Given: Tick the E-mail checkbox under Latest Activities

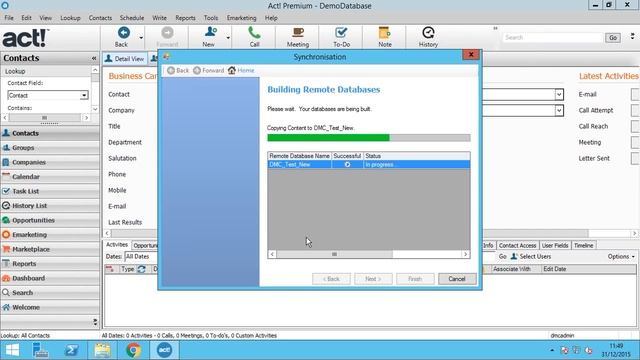Looking at the screenshot, I should [635, 94].
